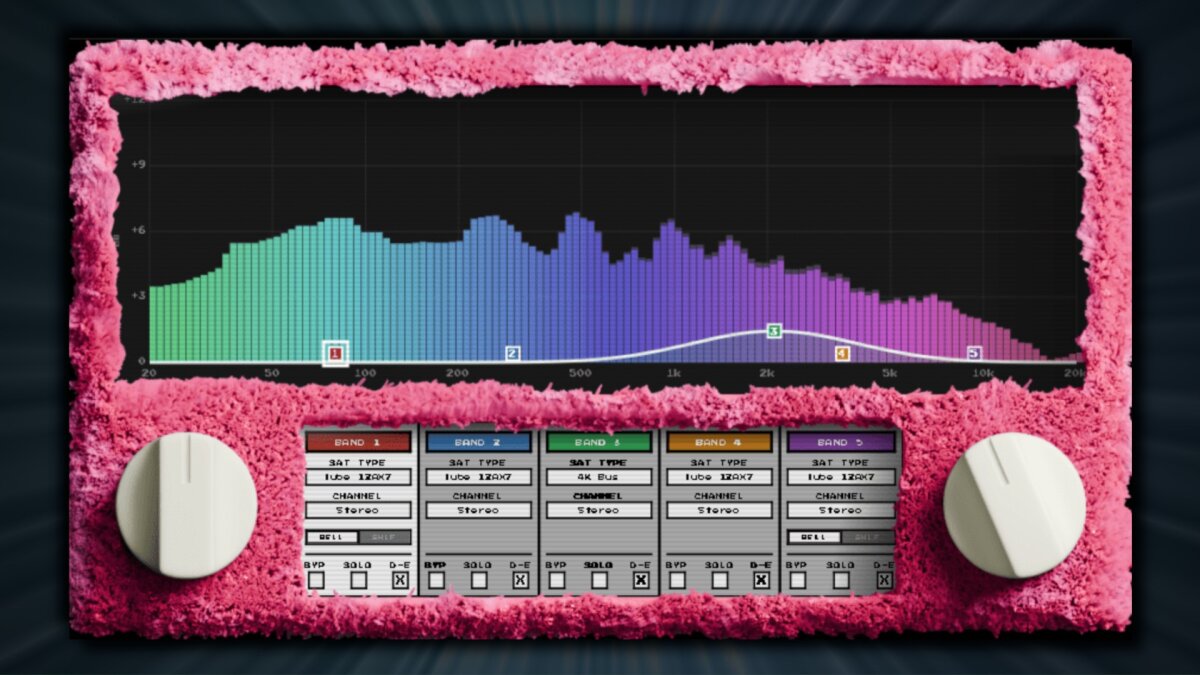
Task: Toggle Band 2 BYP checkbox
Action: tap(436, 580)
